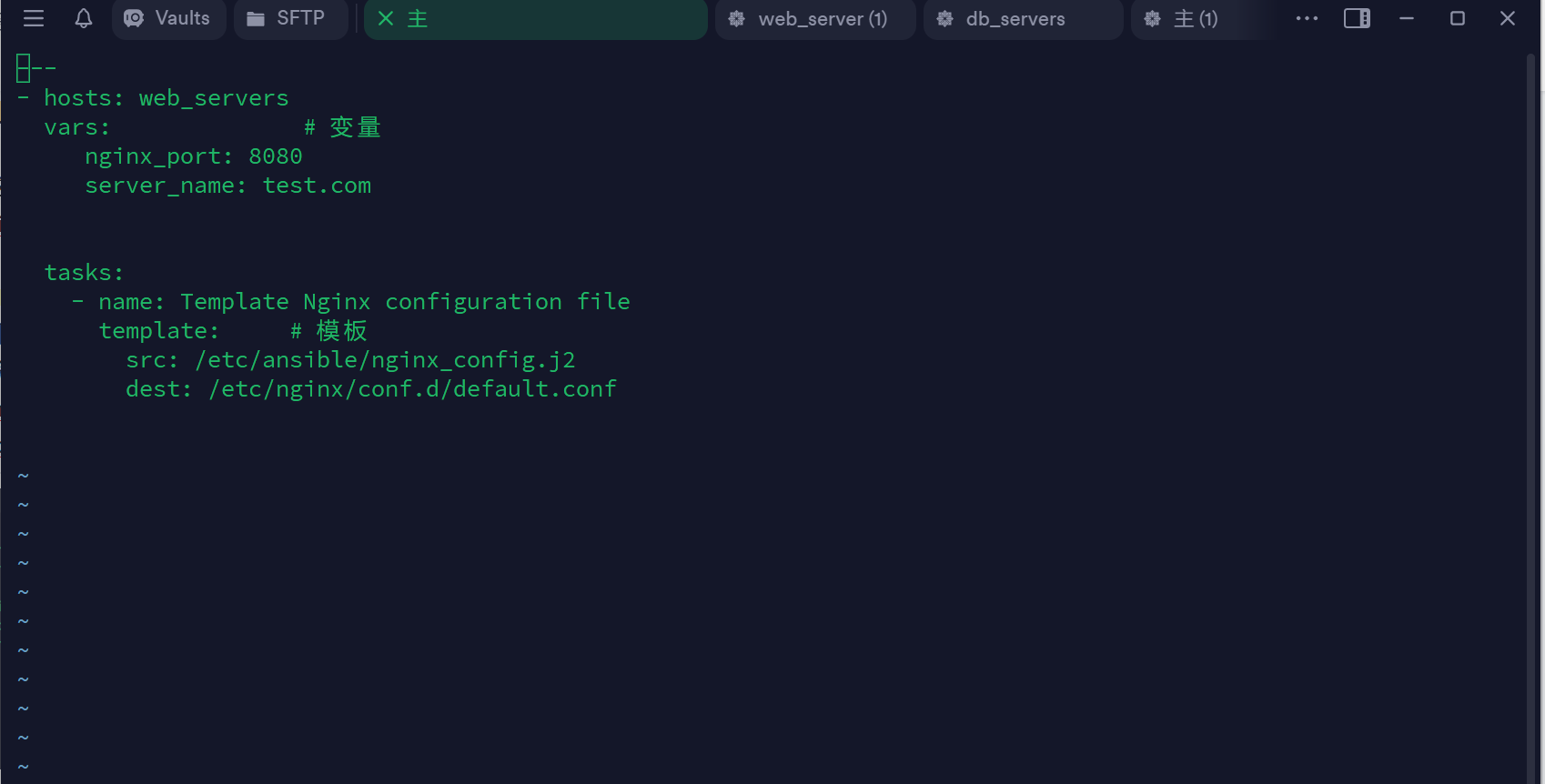Click on 'server_name: test.com' text
Image resolution: width=1545 pixels, height=784 pixels.
228,186
